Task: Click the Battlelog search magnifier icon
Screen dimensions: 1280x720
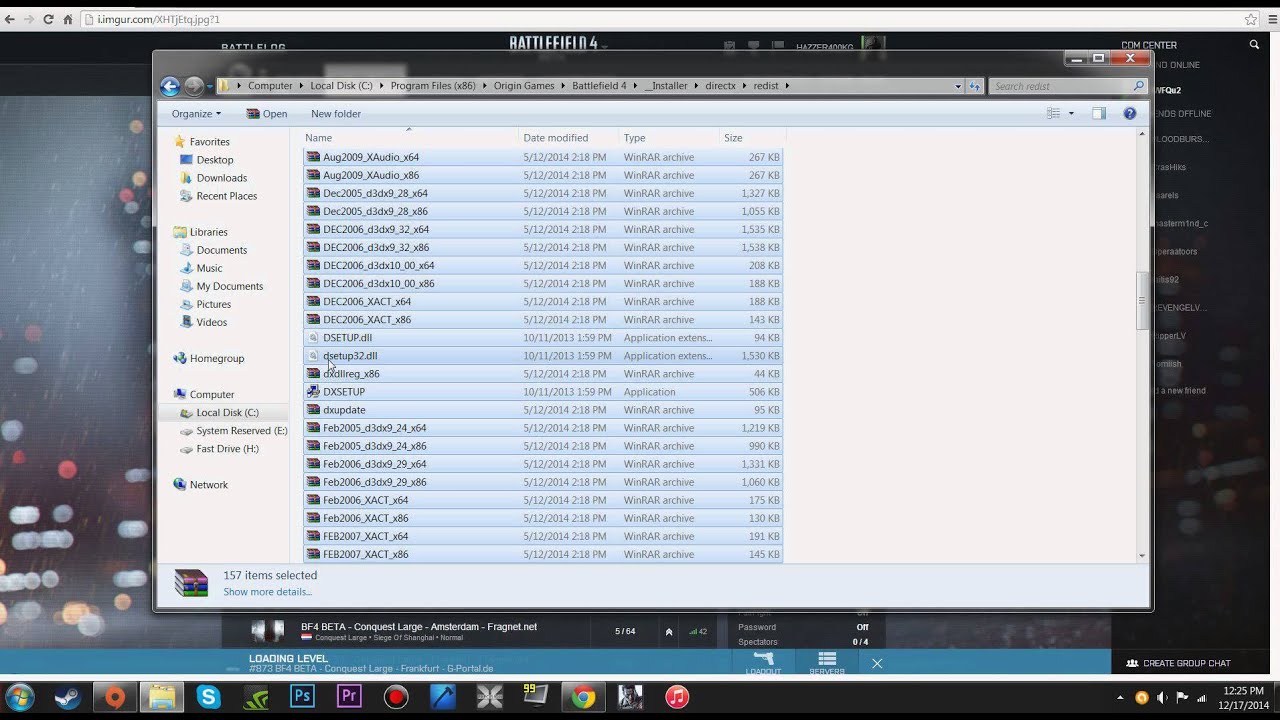Action: click(x=1255, y=45)
